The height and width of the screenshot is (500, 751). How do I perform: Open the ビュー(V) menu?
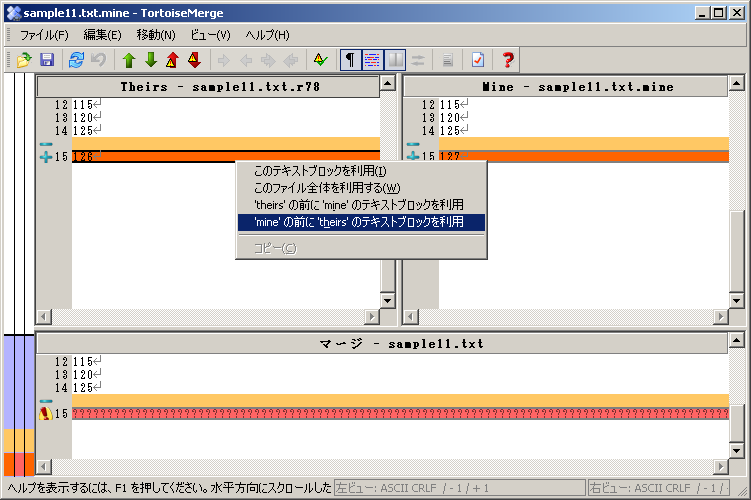tap(210, 35)
